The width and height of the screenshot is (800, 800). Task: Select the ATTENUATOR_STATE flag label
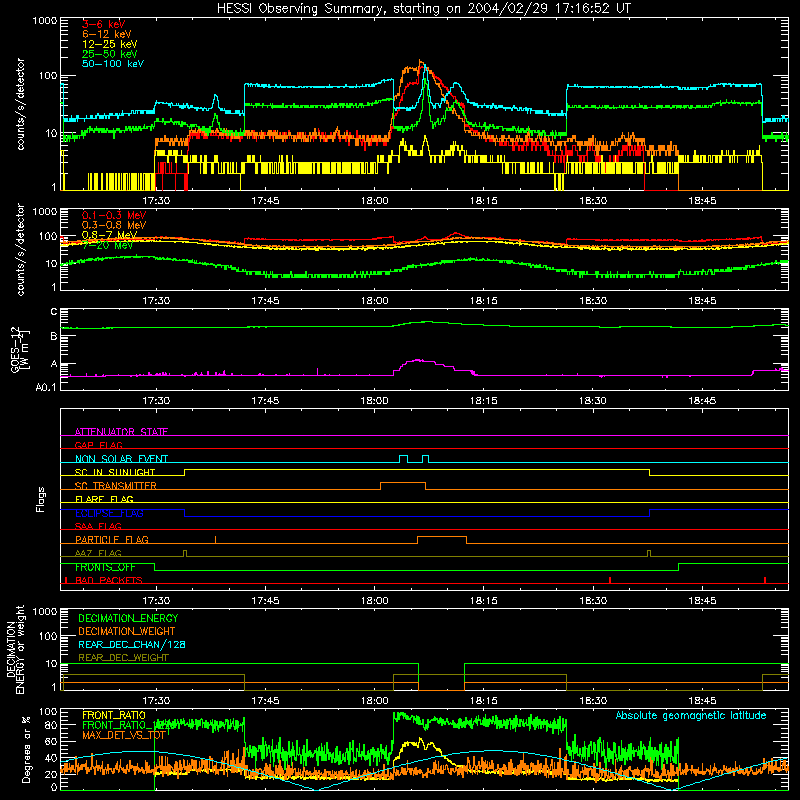coord(121,432)
